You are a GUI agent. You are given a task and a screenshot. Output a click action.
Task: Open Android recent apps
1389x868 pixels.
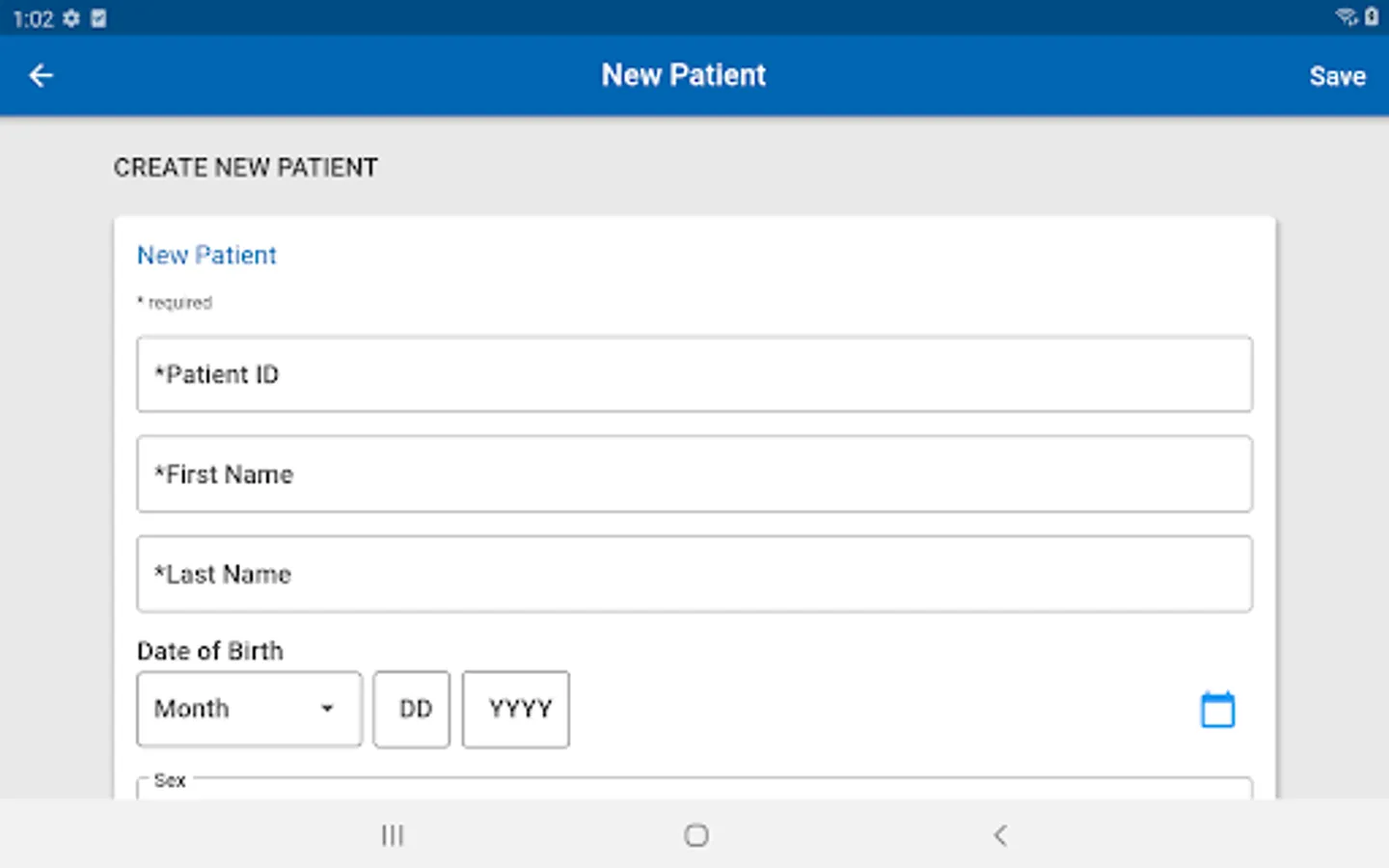[x=392, y=835]
